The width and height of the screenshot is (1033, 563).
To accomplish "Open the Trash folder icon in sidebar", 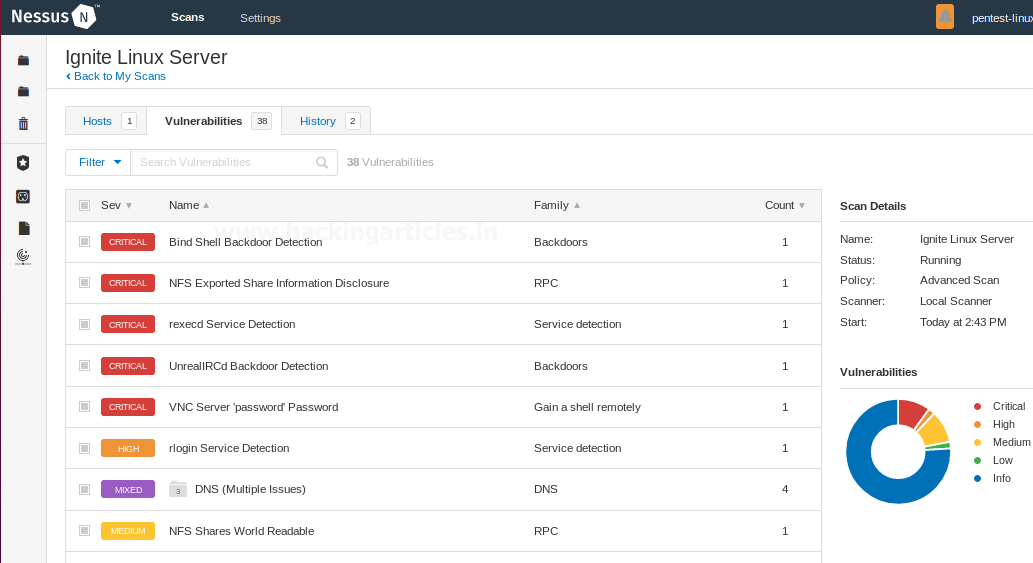I will pos(23,123).
